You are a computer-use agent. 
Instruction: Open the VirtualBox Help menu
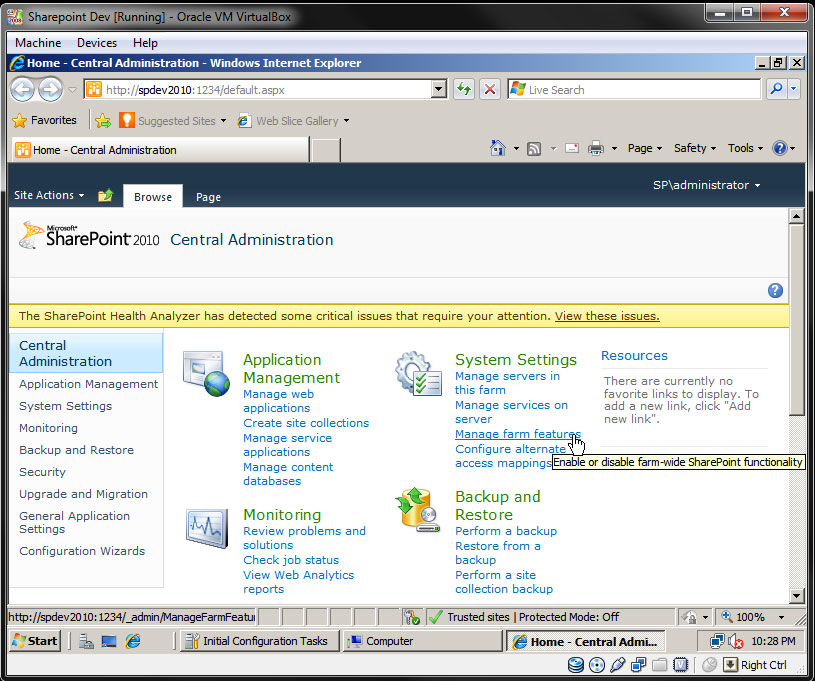[145, 43]
